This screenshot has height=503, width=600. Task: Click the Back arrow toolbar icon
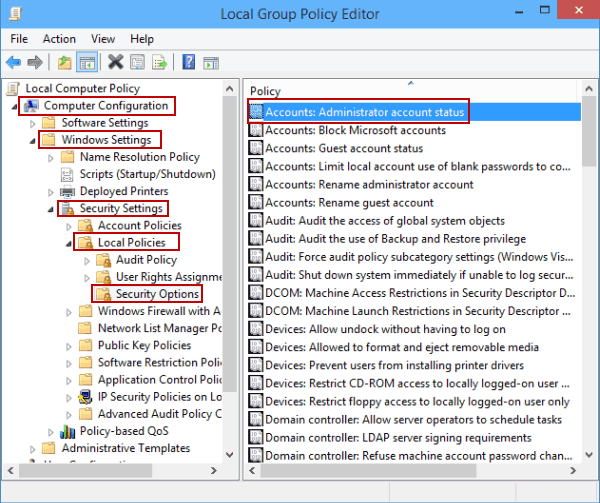[14, 62]
